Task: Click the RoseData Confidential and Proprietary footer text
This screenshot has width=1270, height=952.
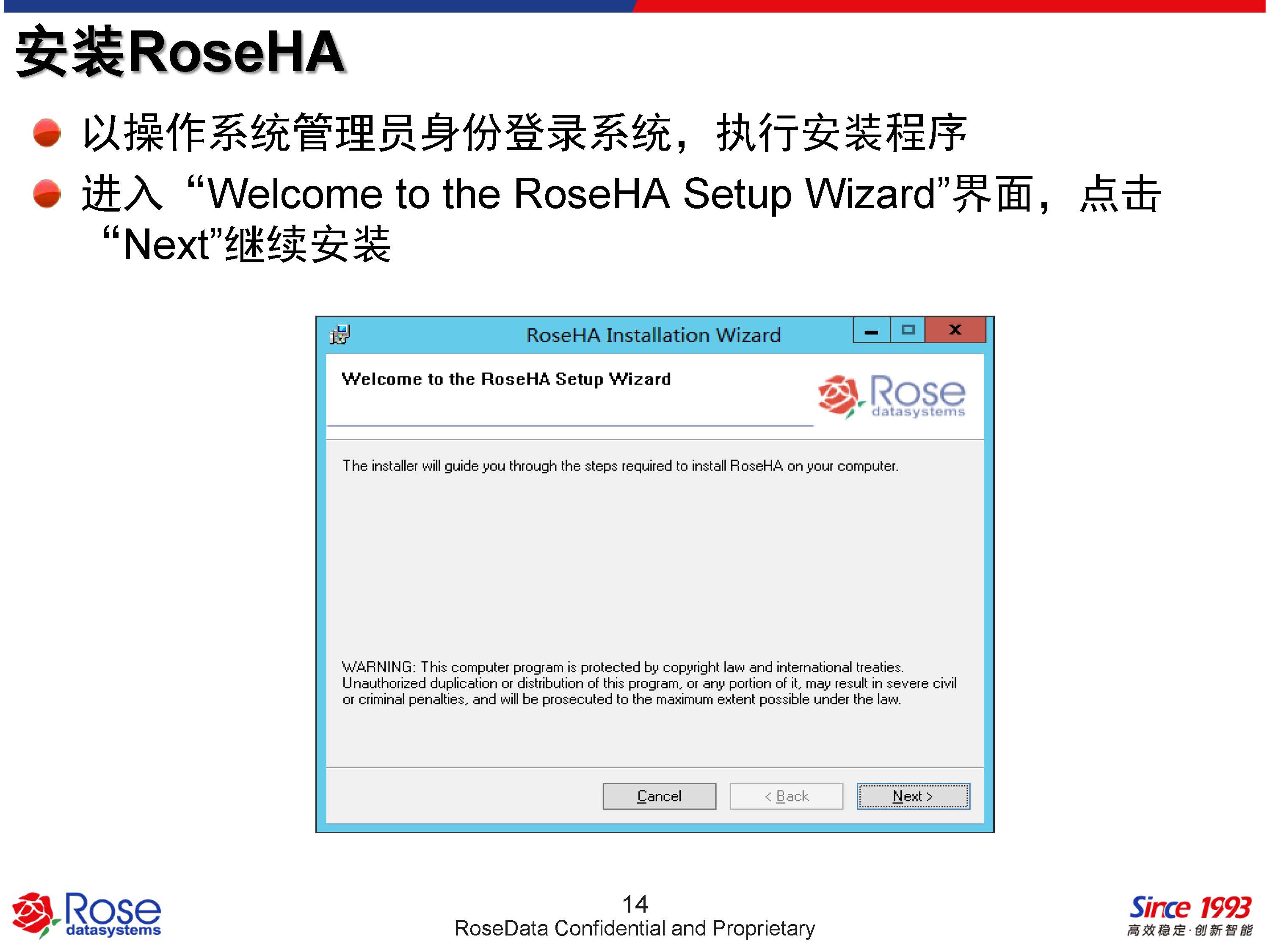Action: pyautogui.click(x=635, y=928)
